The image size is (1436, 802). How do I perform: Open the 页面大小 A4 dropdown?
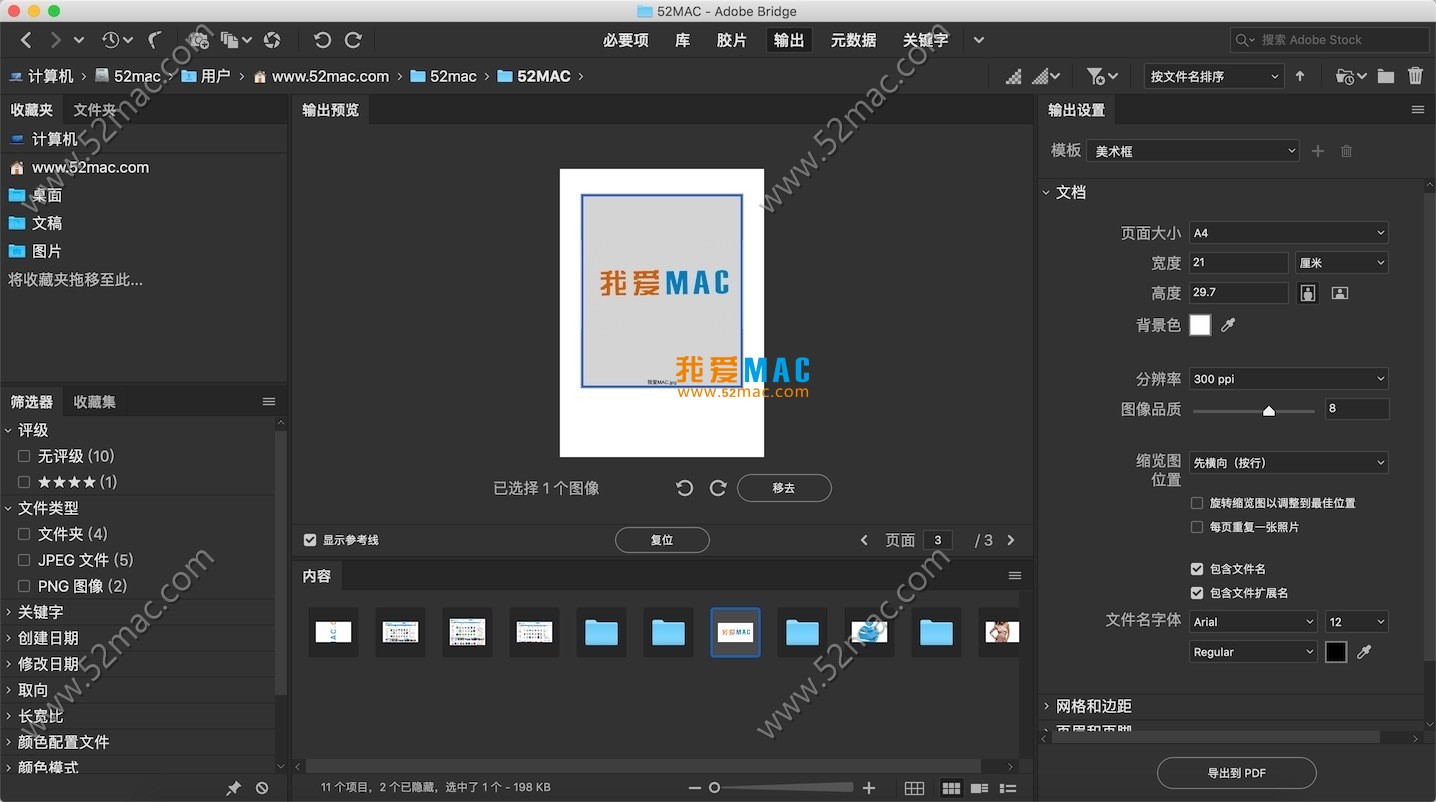(x=1288, y=233)
